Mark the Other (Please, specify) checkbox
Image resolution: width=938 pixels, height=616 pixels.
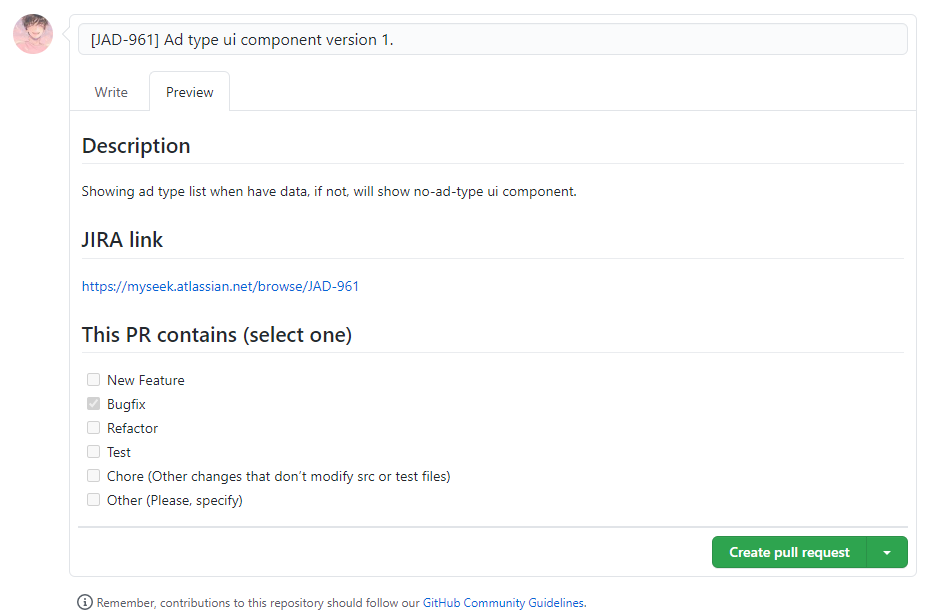point(93,500)
